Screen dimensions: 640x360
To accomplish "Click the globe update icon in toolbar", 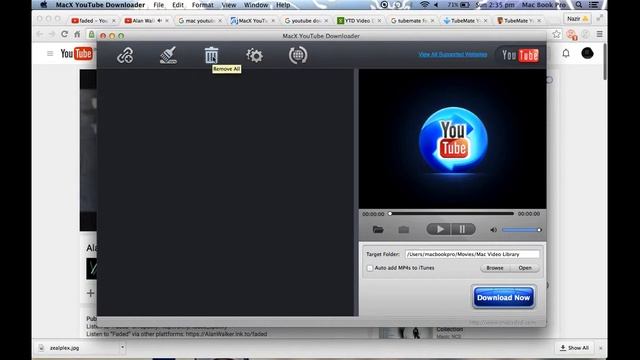I will click(298, 55).
